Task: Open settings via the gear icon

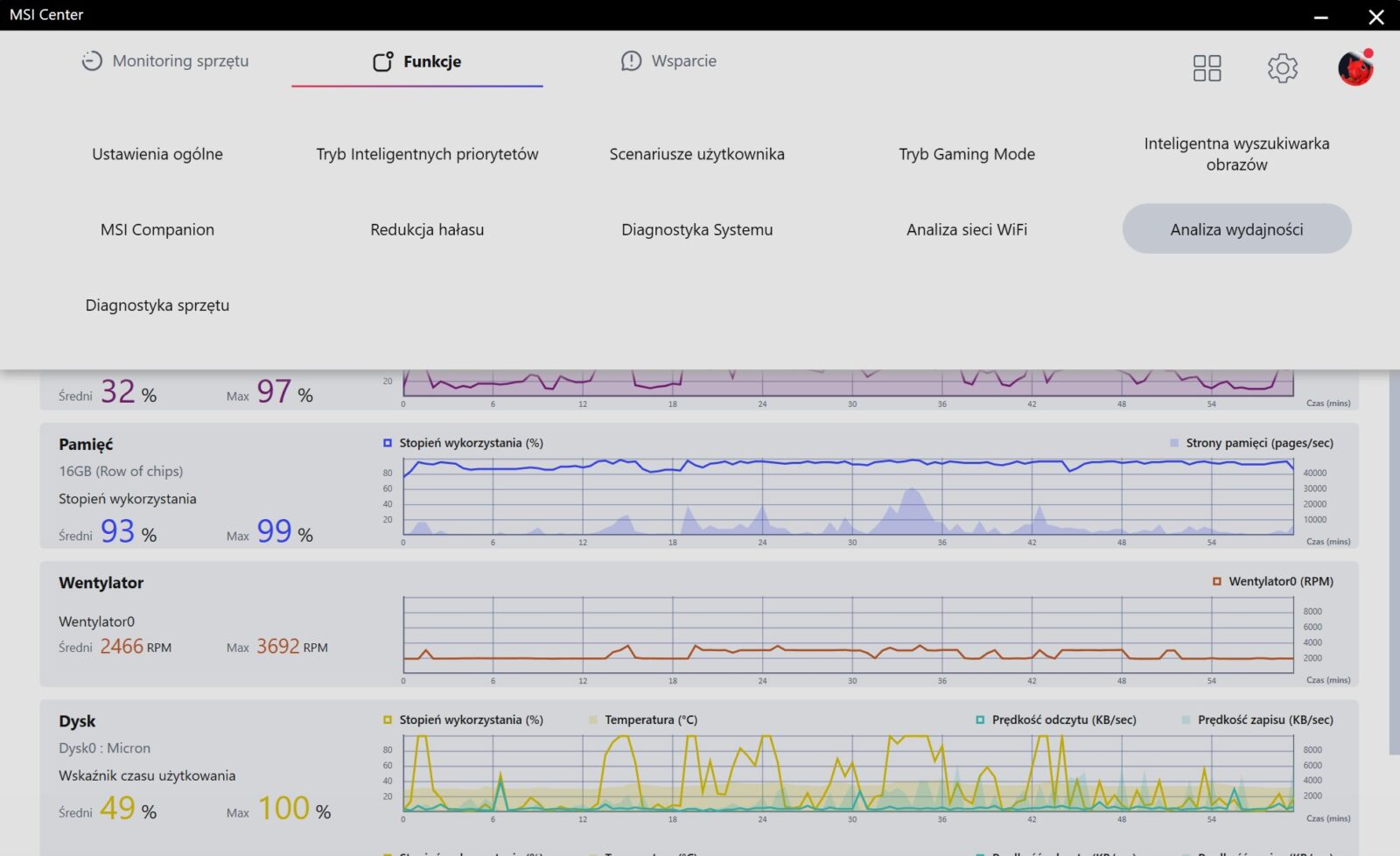Action: (x=1282, y=68)
